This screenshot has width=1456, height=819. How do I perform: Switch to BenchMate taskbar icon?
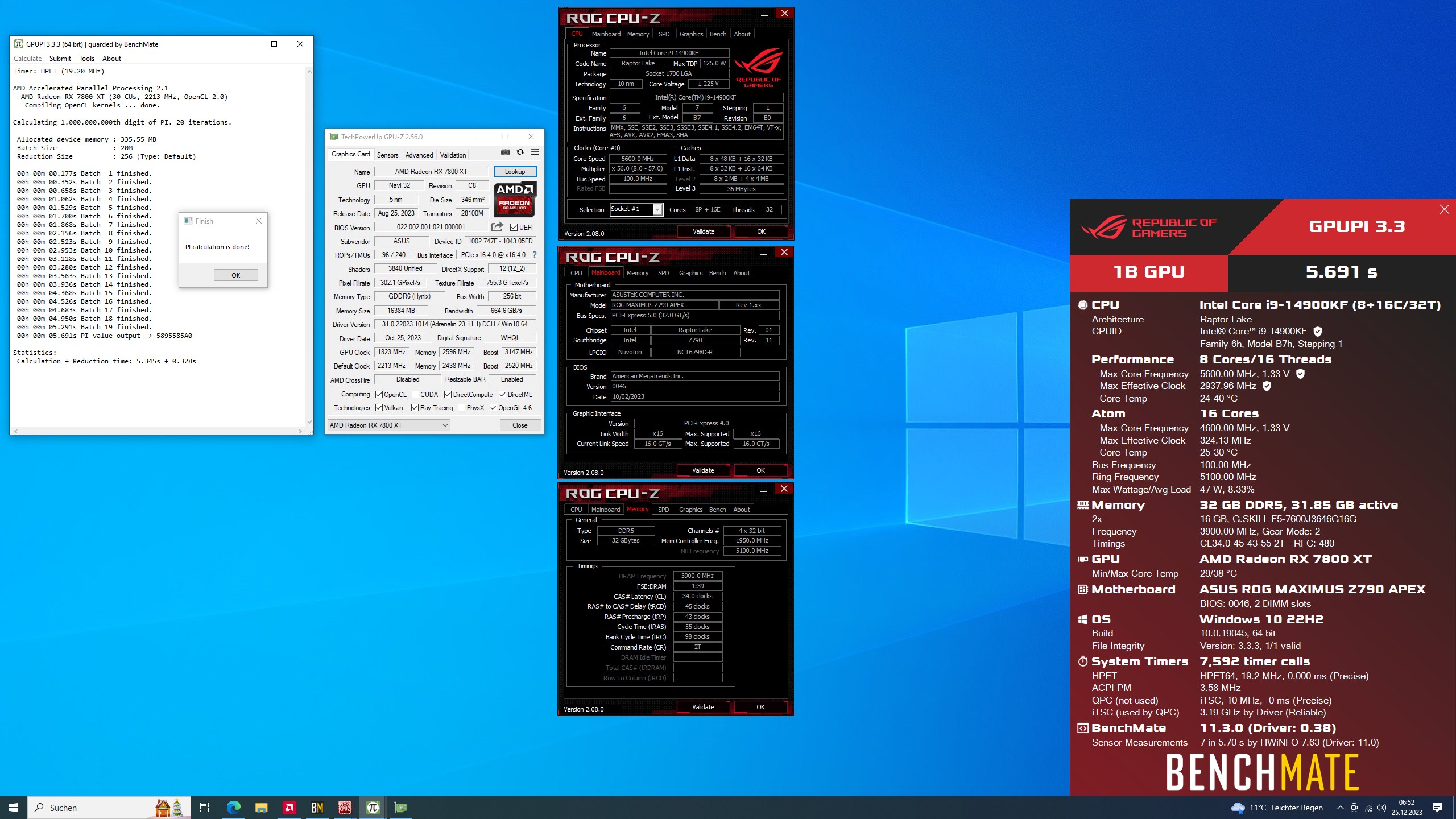[317, 808]
